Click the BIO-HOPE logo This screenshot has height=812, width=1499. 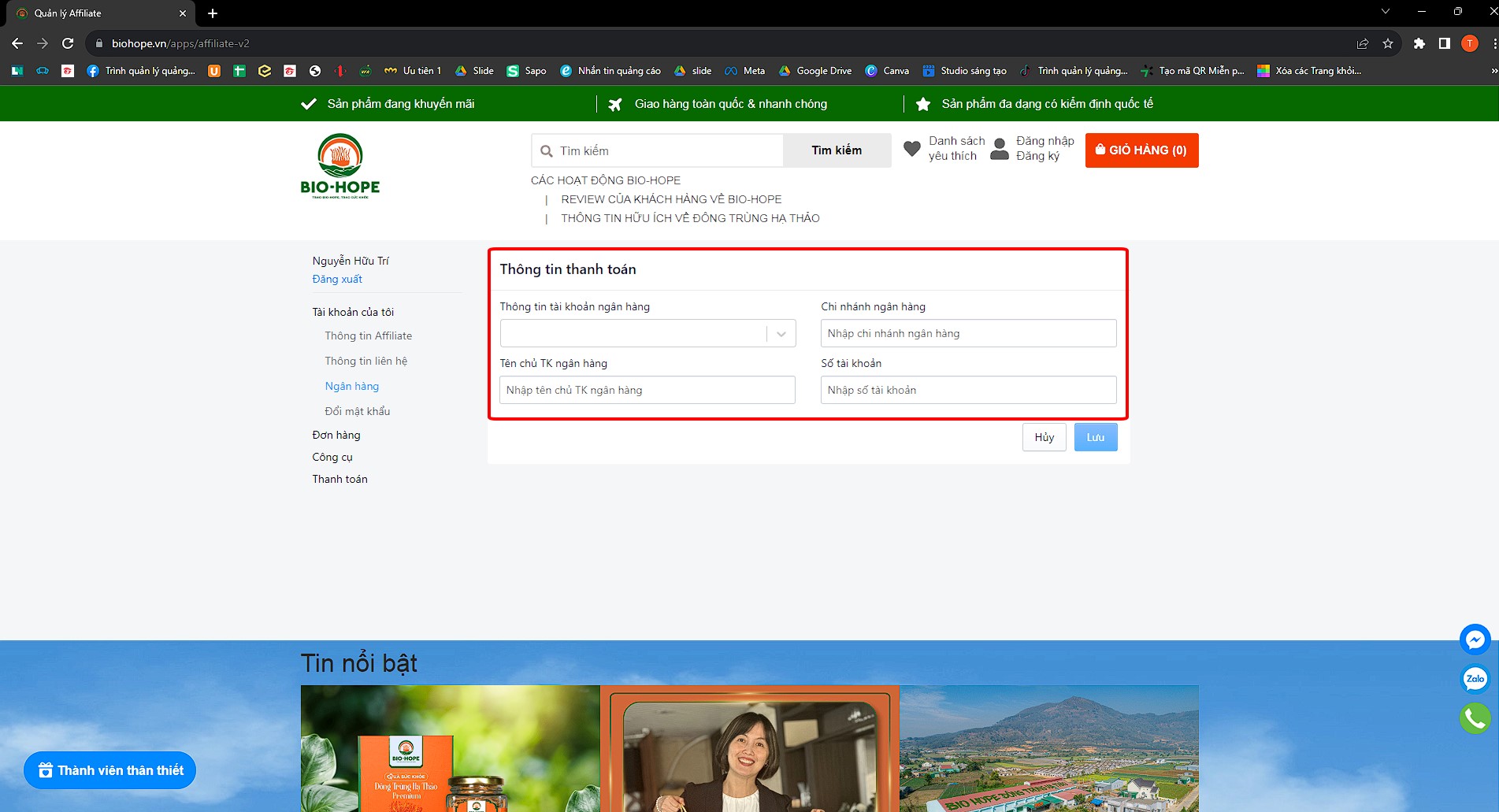[340, 166]
